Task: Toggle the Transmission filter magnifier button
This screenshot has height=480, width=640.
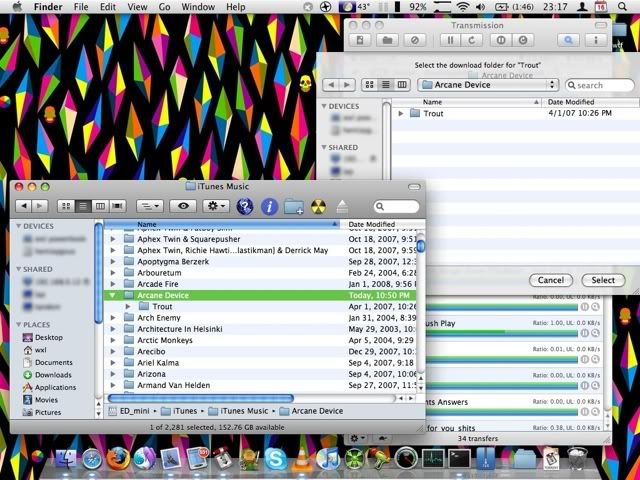Action: [568, 40]
